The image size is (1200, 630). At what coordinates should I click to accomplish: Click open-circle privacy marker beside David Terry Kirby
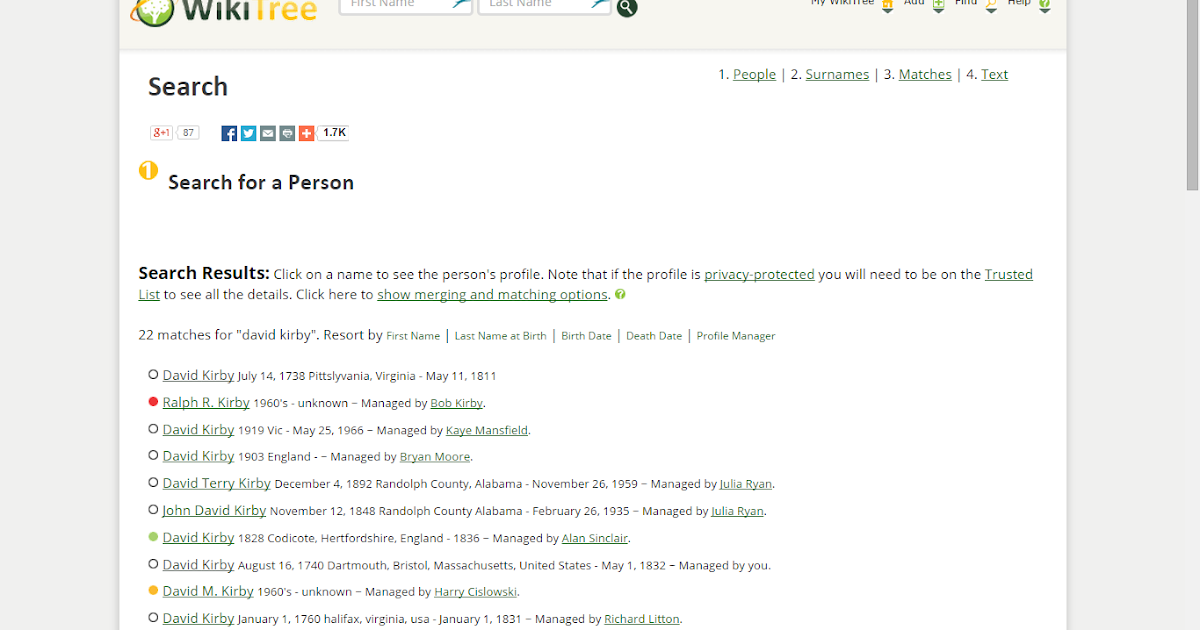tap(153, 483)
